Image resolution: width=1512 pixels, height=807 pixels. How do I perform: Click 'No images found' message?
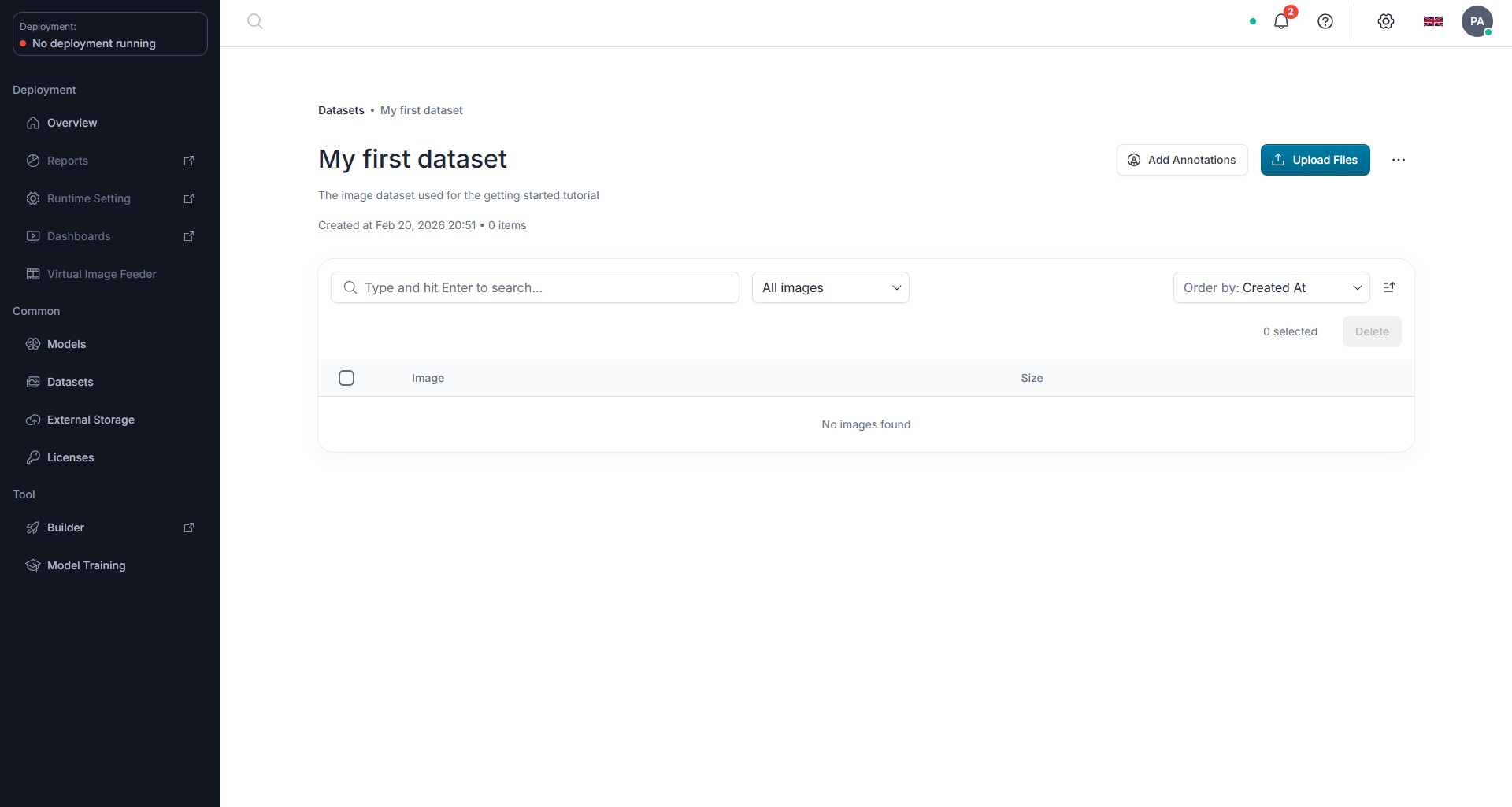(865, 424)
